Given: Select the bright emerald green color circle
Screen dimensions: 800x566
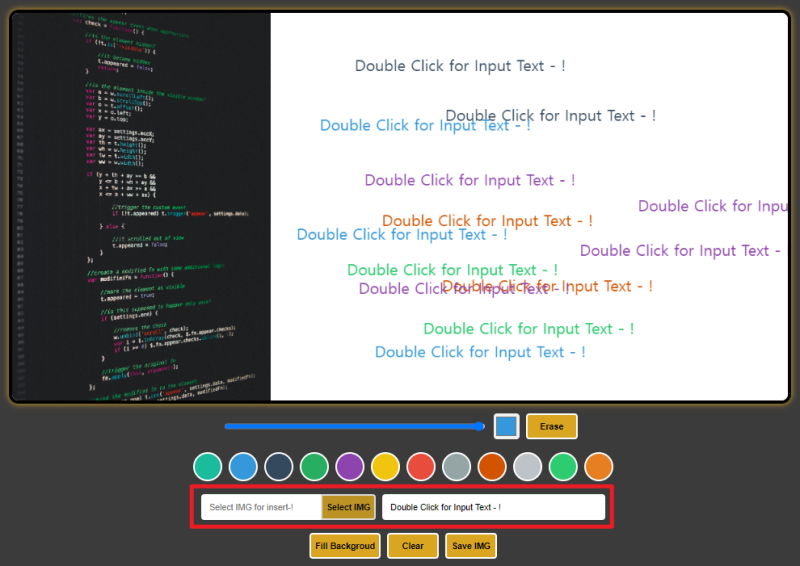Looking at the screenshot, I should tap(563, 466).
